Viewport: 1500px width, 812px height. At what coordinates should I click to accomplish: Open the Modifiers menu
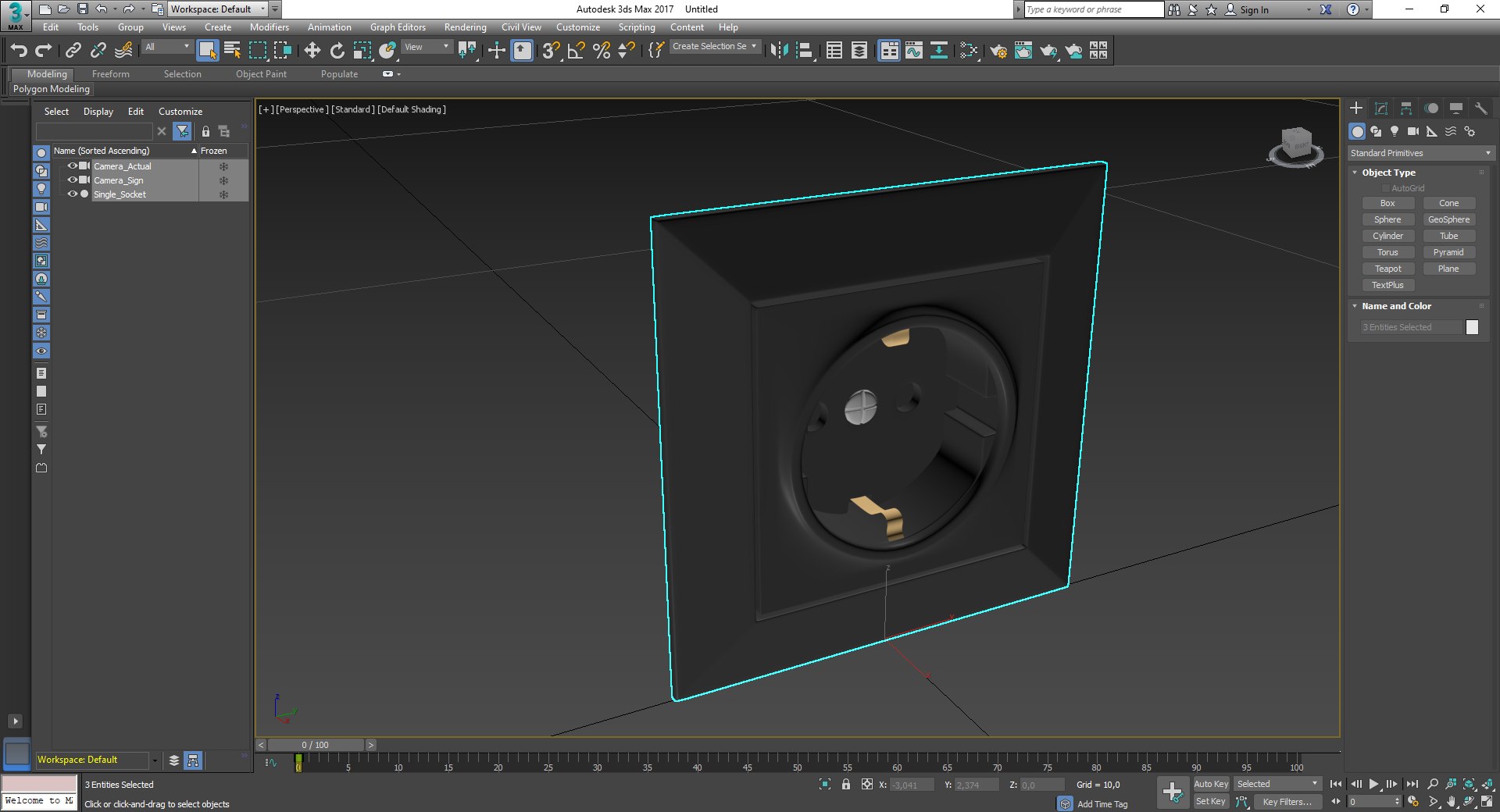coord(270,27)
